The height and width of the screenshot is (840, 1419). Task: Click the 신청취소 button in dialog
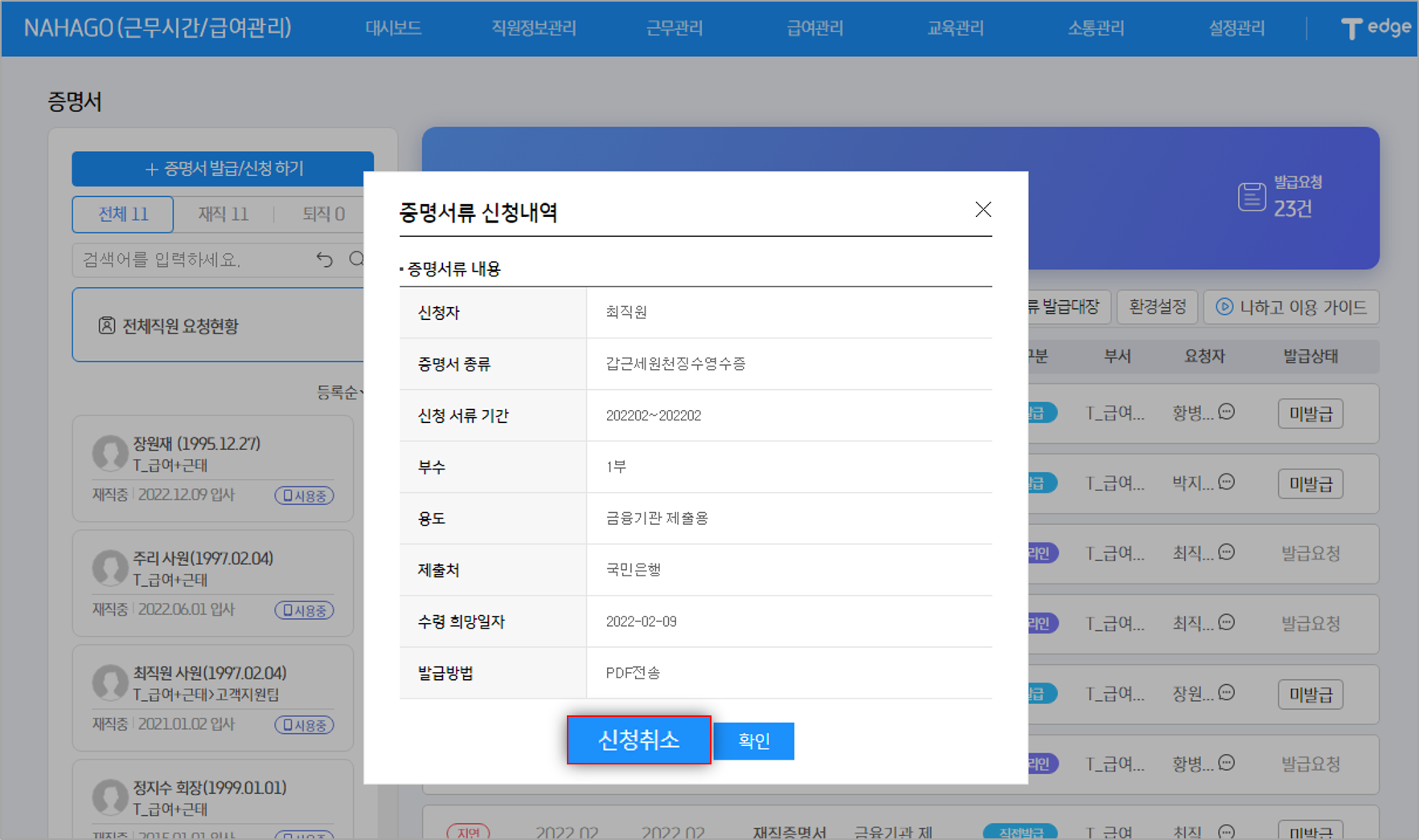point(638,740)
